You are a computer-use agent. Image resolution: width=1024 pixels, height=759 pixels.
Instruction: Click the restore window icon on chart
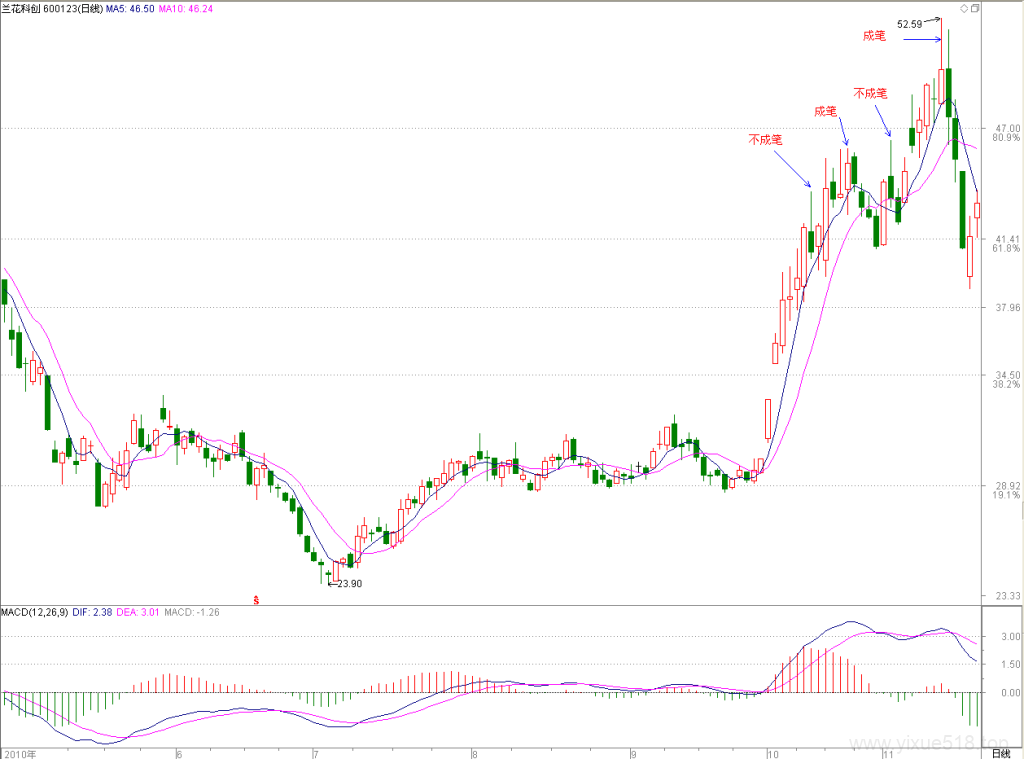coord(975,8)
